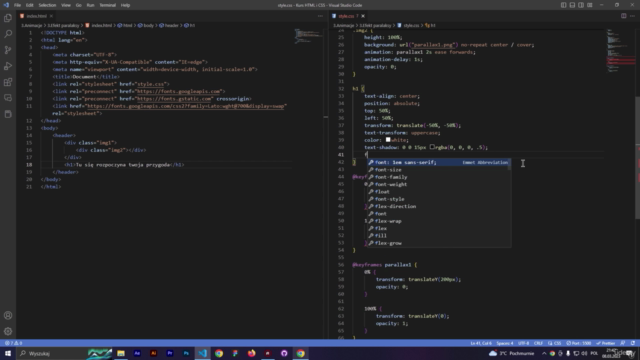Select the float suggestion
Screen dimensions: 640x360
pyautogui.click(x=438, y=192)
